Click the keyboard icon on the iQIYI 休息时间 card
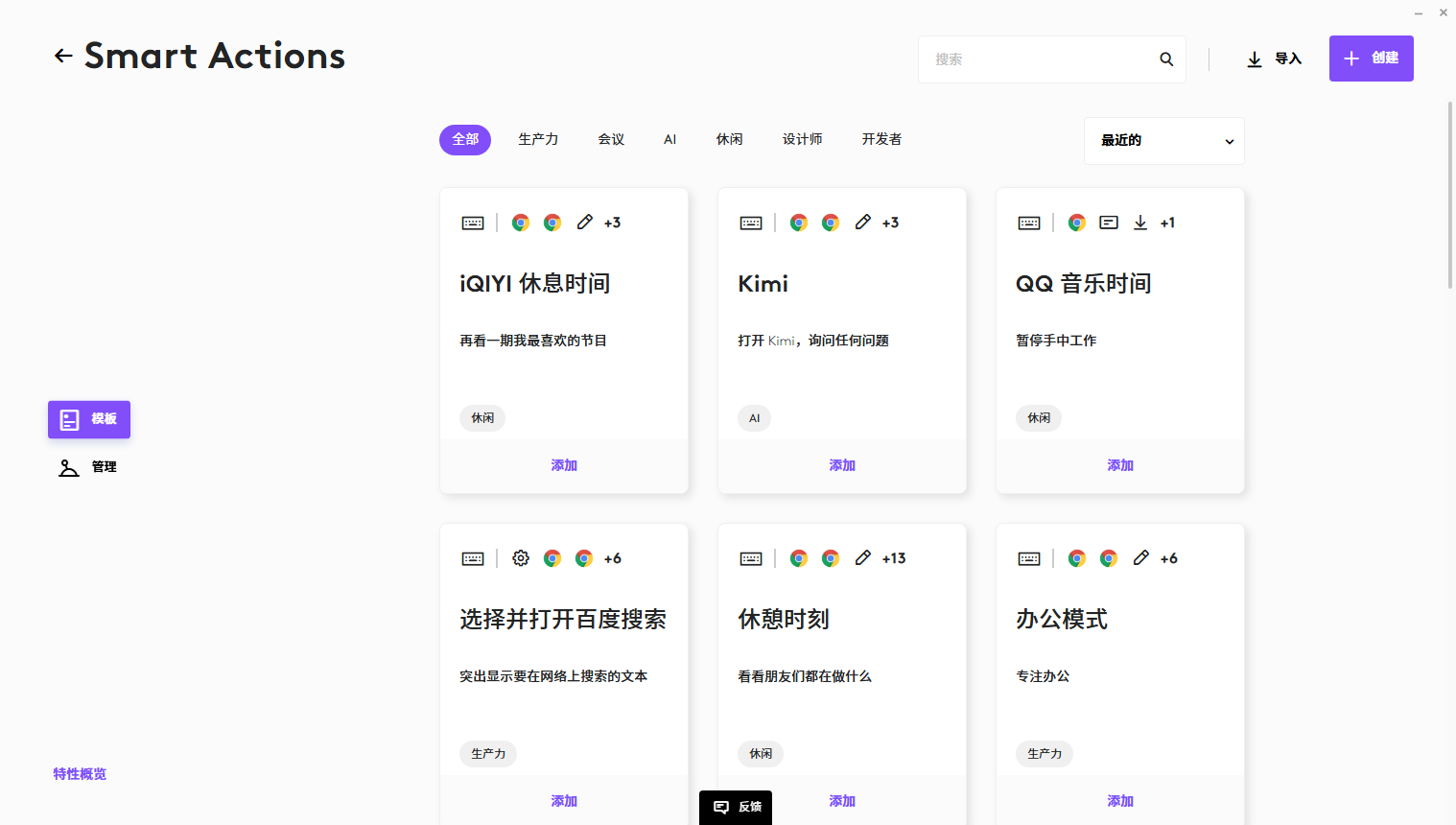The height and width of the screenshot is (825, 1456). point(473,223)
